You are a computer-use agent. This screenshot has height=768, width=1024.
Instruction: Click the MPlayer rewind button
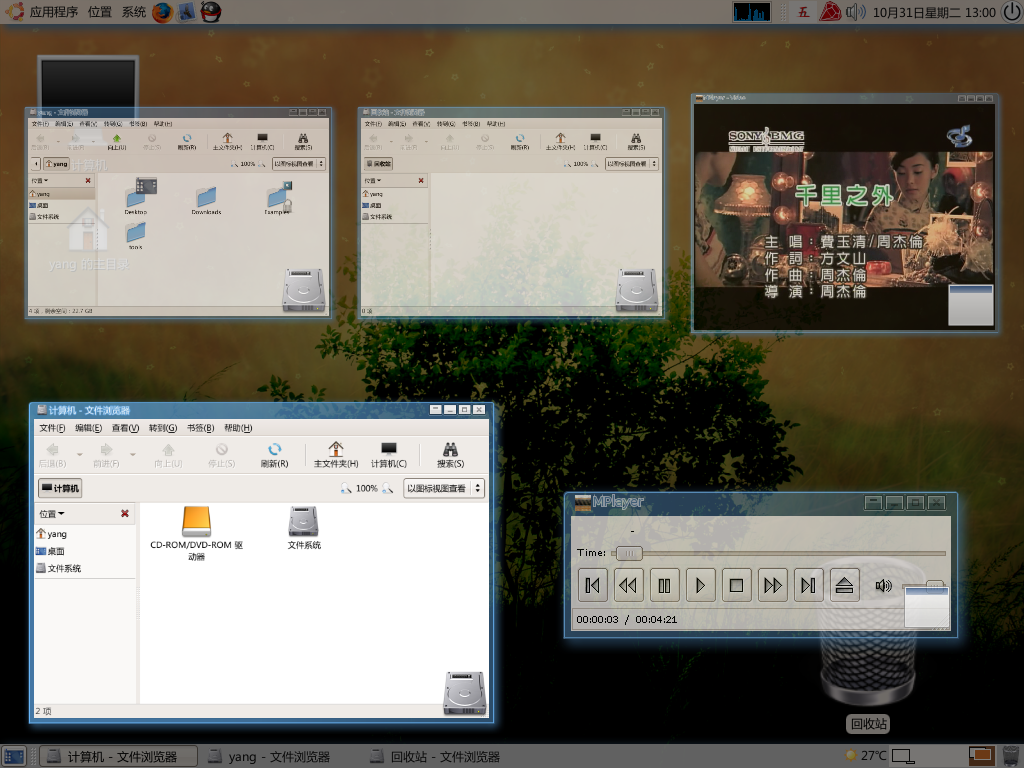628,585
